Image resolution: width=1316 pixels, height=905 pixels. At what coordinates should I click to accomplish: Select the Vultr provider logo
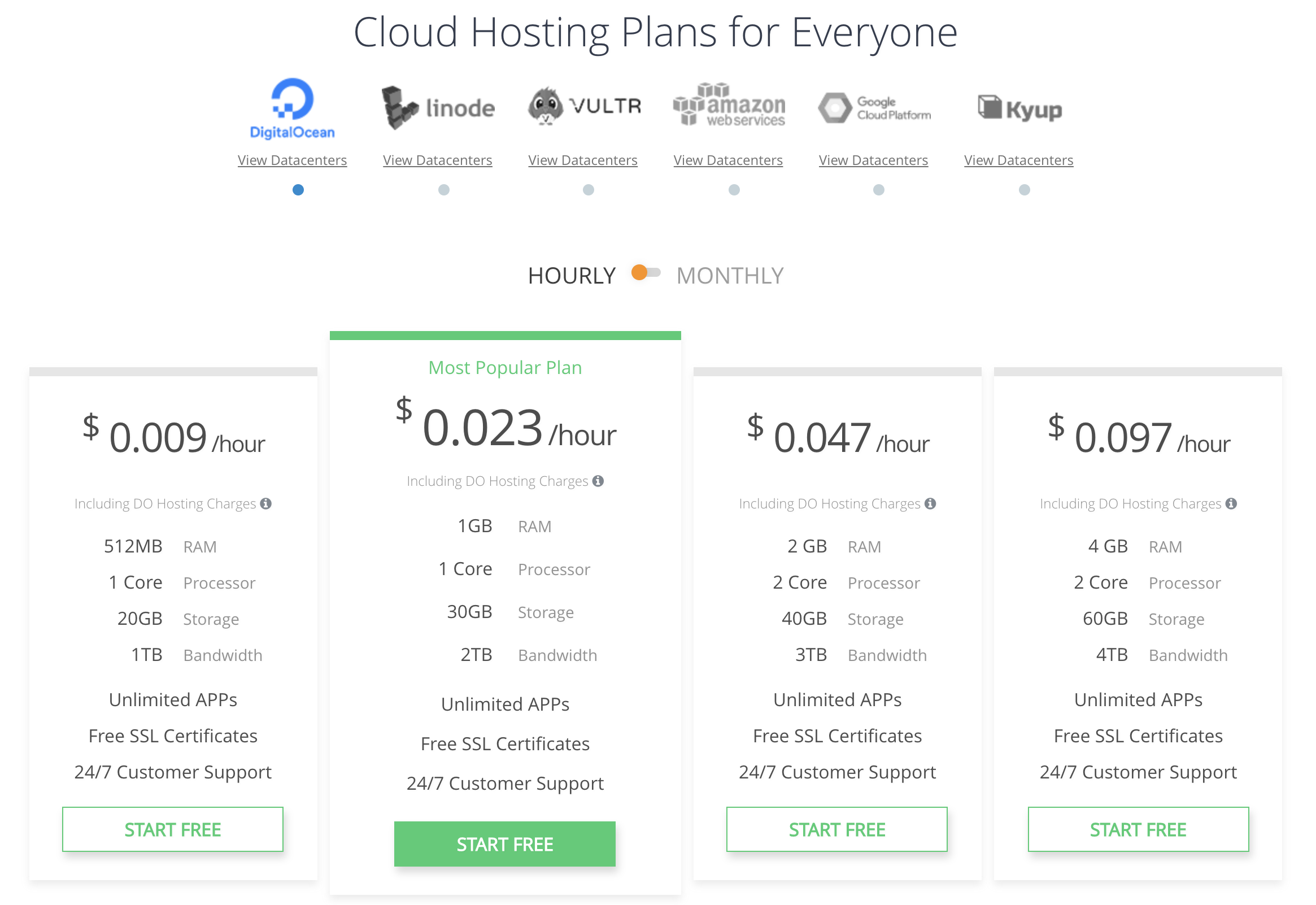tap(585, 106)
